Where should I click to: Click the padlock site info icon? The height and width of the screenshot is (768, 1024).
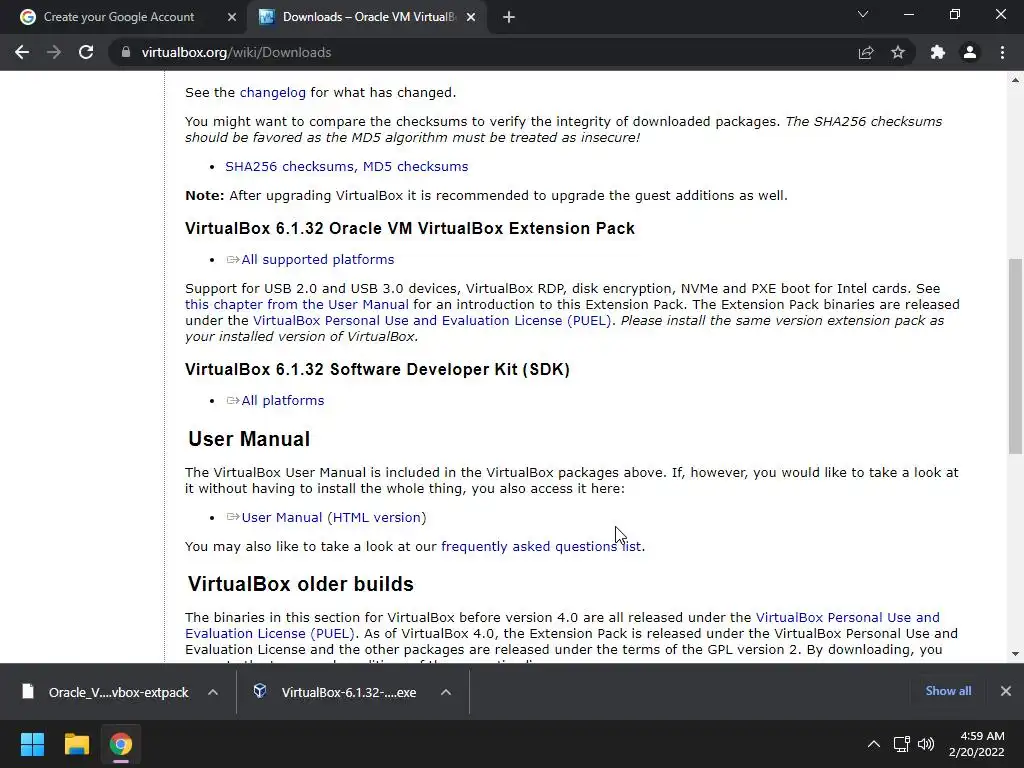click(x=126, y=52)
